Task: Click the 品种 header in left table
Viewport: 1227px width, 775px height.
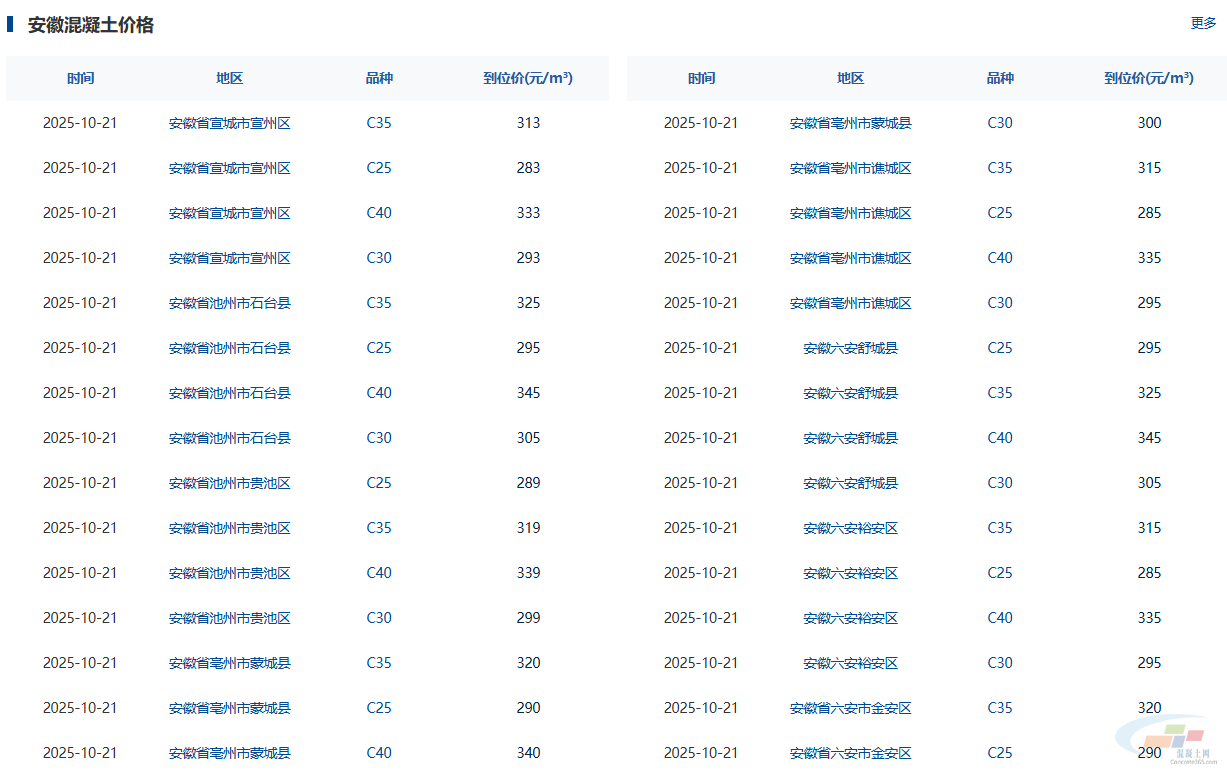Action: click(x=379, y=78)
